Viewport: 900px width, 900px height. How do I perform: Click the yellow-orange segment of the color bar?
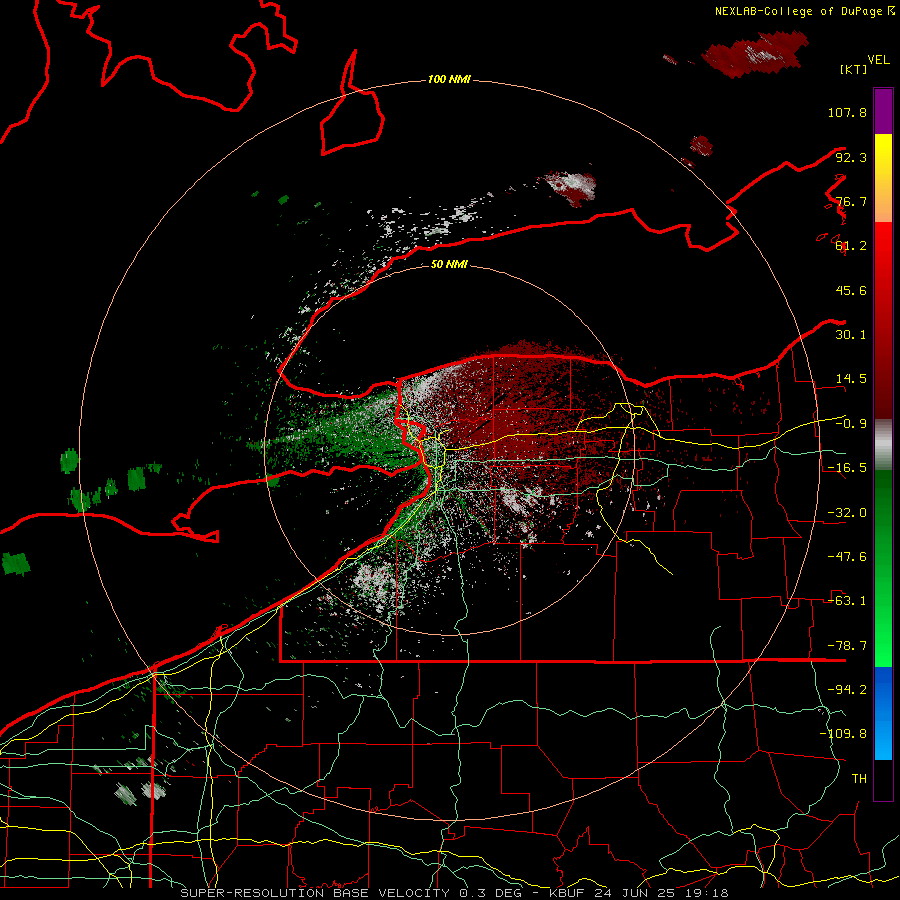tap(883, 178)
